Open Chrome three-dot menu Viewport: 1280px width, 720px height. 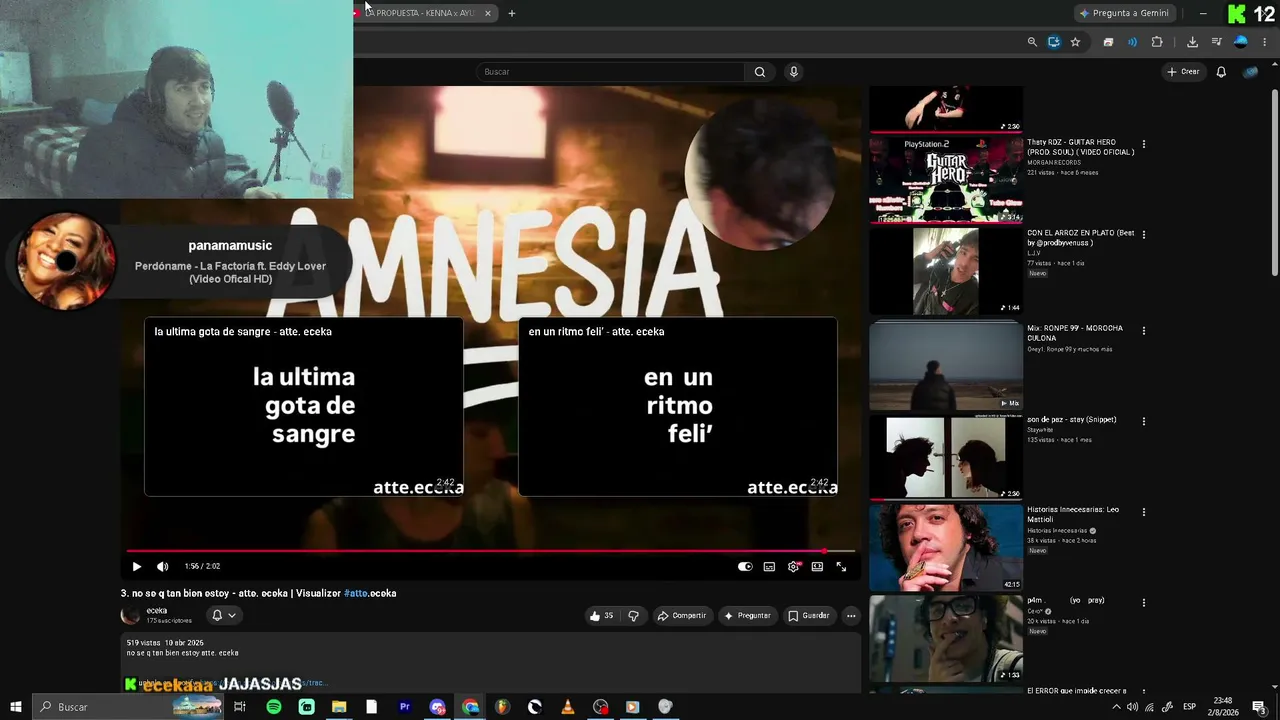tap(1265, 42)
